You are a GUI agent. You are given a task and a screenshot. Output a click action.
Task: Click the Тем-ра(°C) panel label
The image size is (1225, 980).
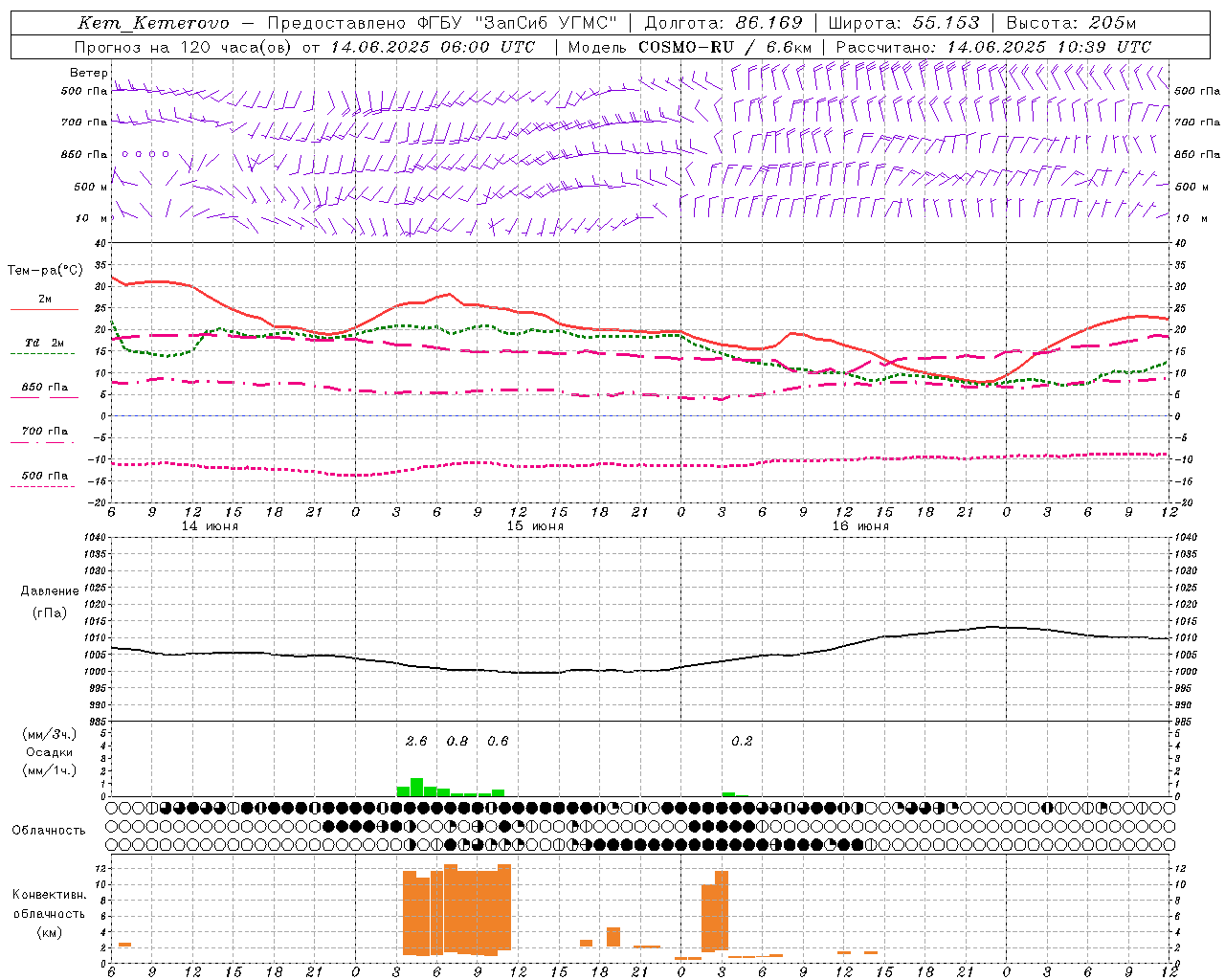tap(45, 271)
